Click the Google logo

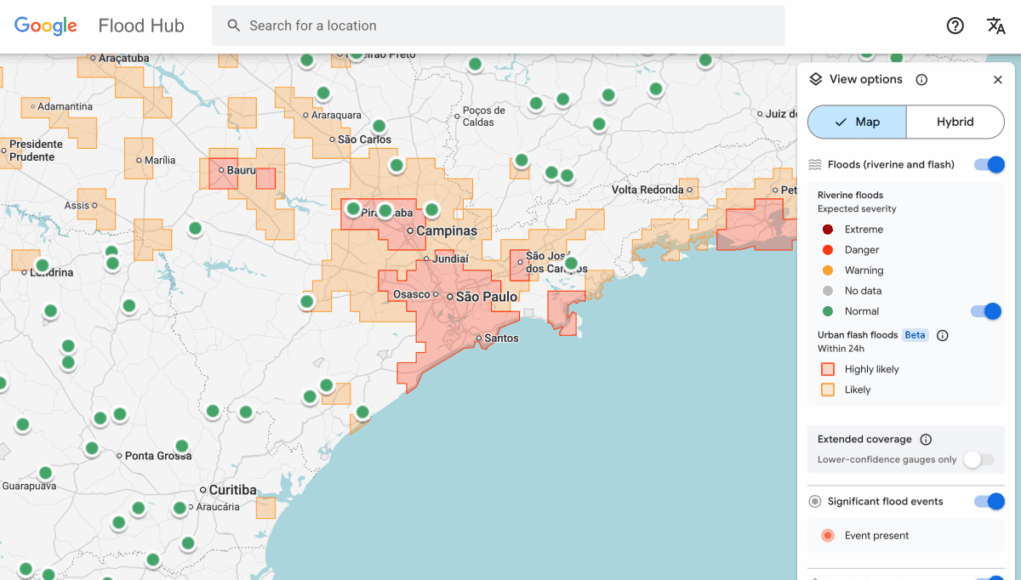click(x=46, y=26)
